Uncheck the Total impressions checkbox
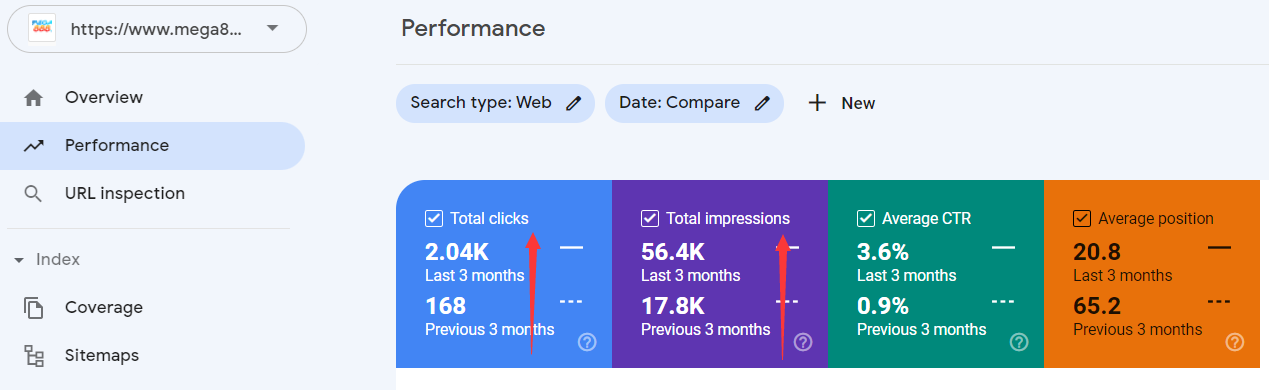Image resolution: width=1269 pixels, height=390 pixels. 649,218
